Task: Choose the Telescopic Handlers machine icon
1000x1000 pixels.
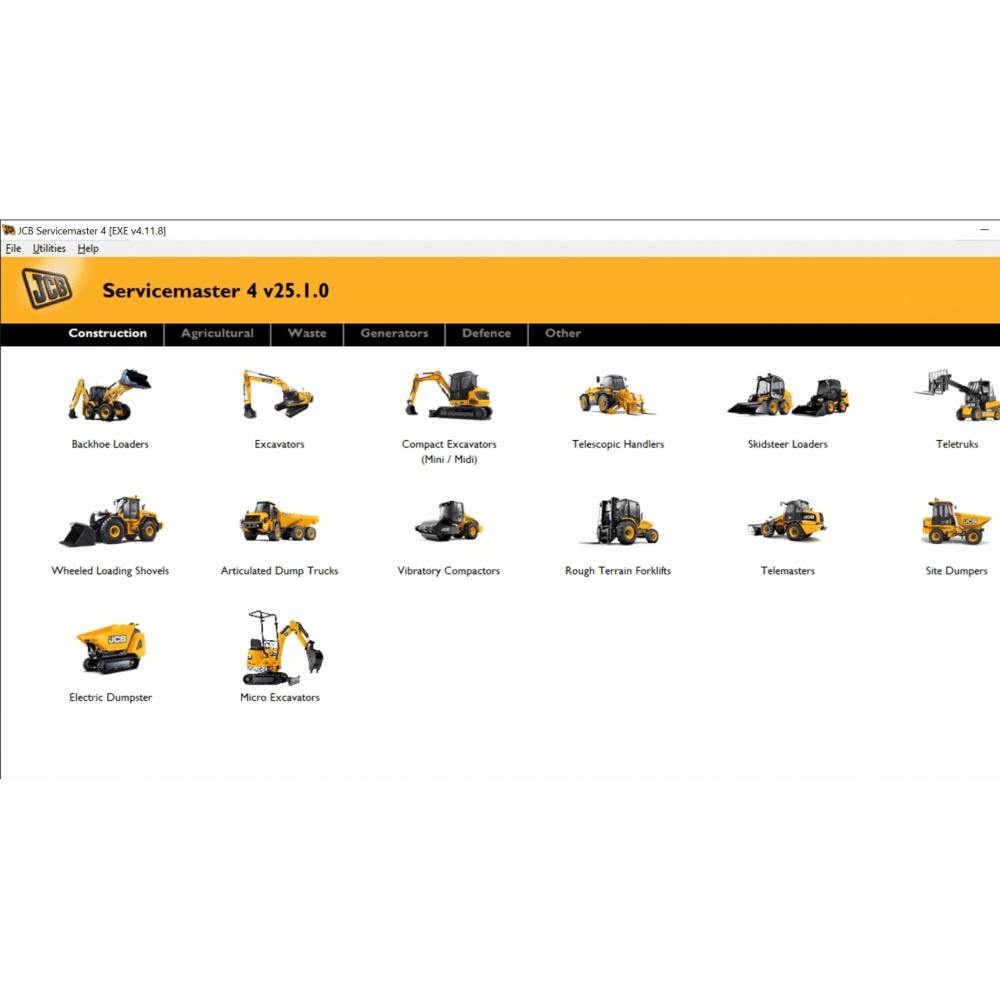Action: pos(617,395)
